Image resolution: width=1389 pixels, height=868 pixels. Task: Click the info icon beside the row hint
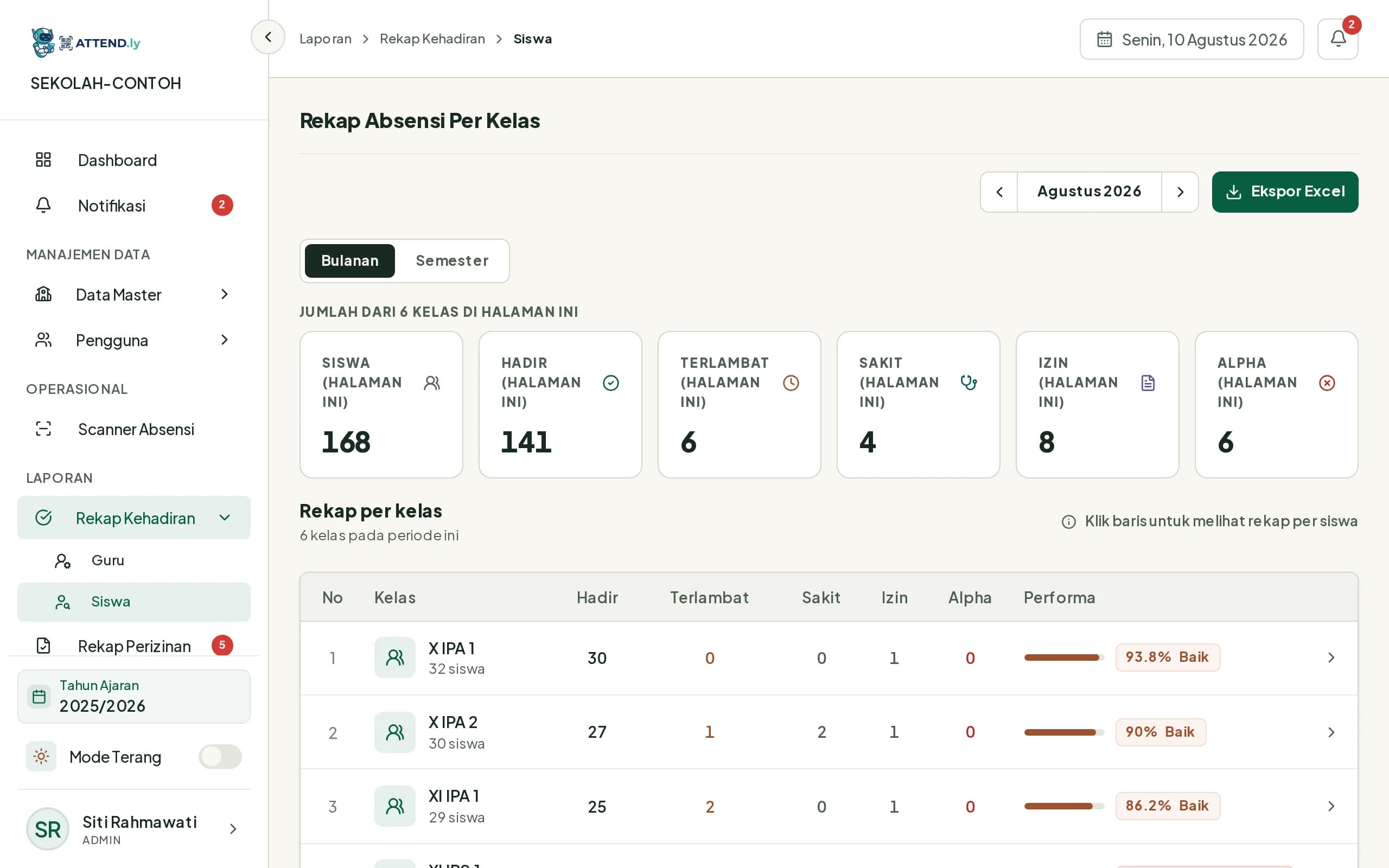point(1068,521)
